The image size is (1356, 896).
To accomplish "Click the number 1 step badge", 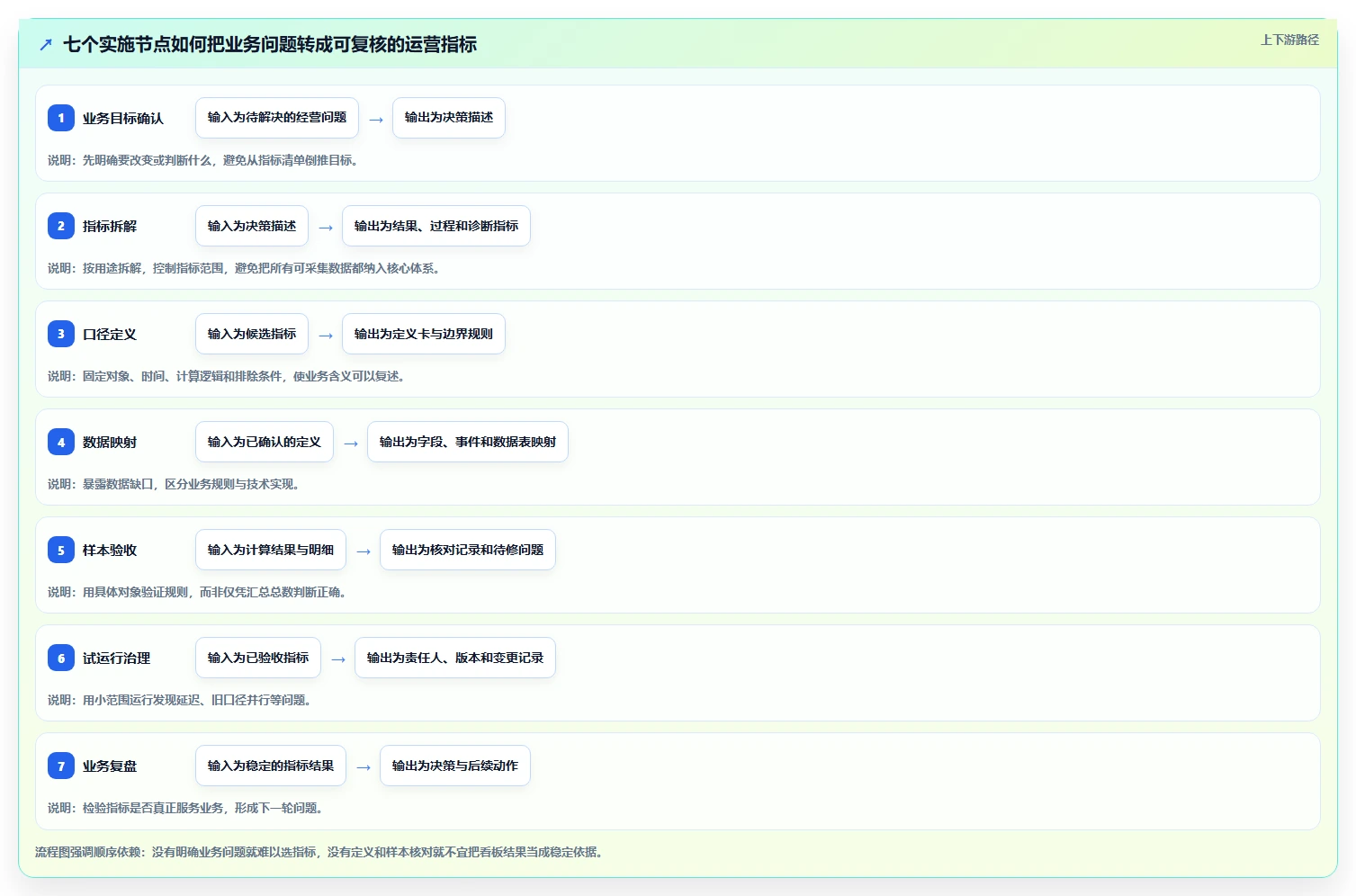I will click(x=61, y=118).
